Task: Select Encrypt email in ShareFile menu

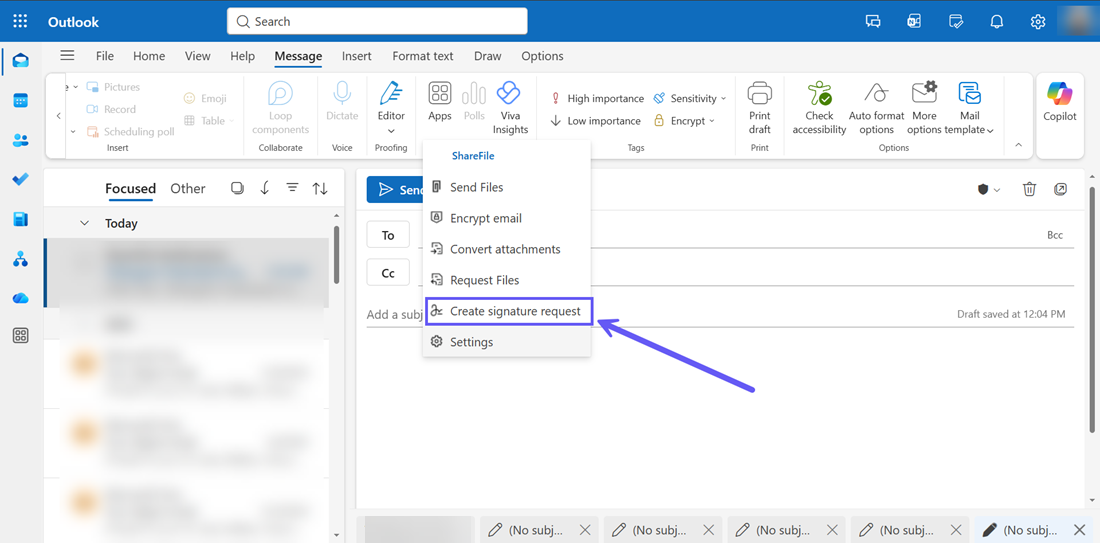Action: click(x=507, y=218)
